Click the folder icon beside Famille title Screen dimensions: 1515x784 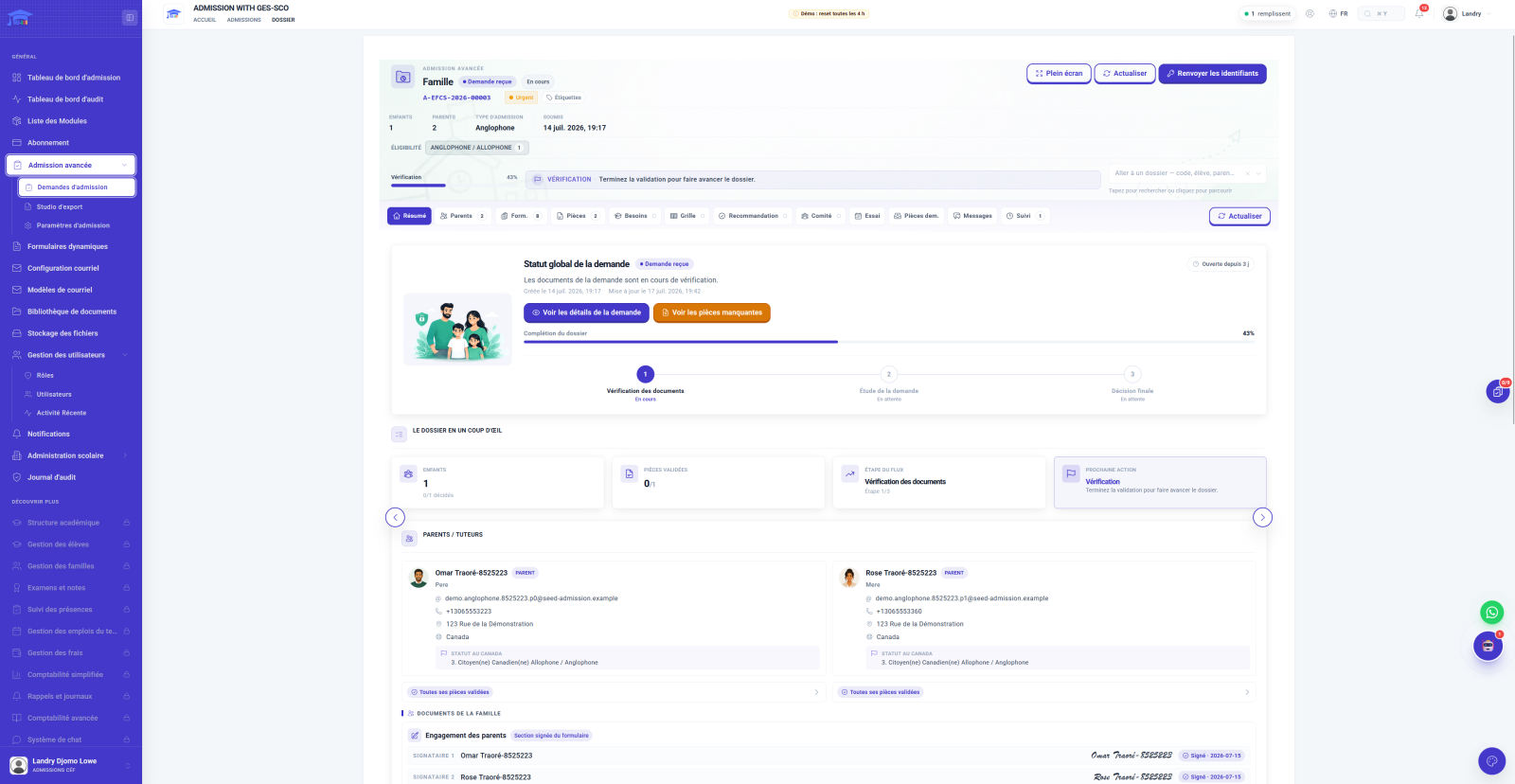[402, 78]
